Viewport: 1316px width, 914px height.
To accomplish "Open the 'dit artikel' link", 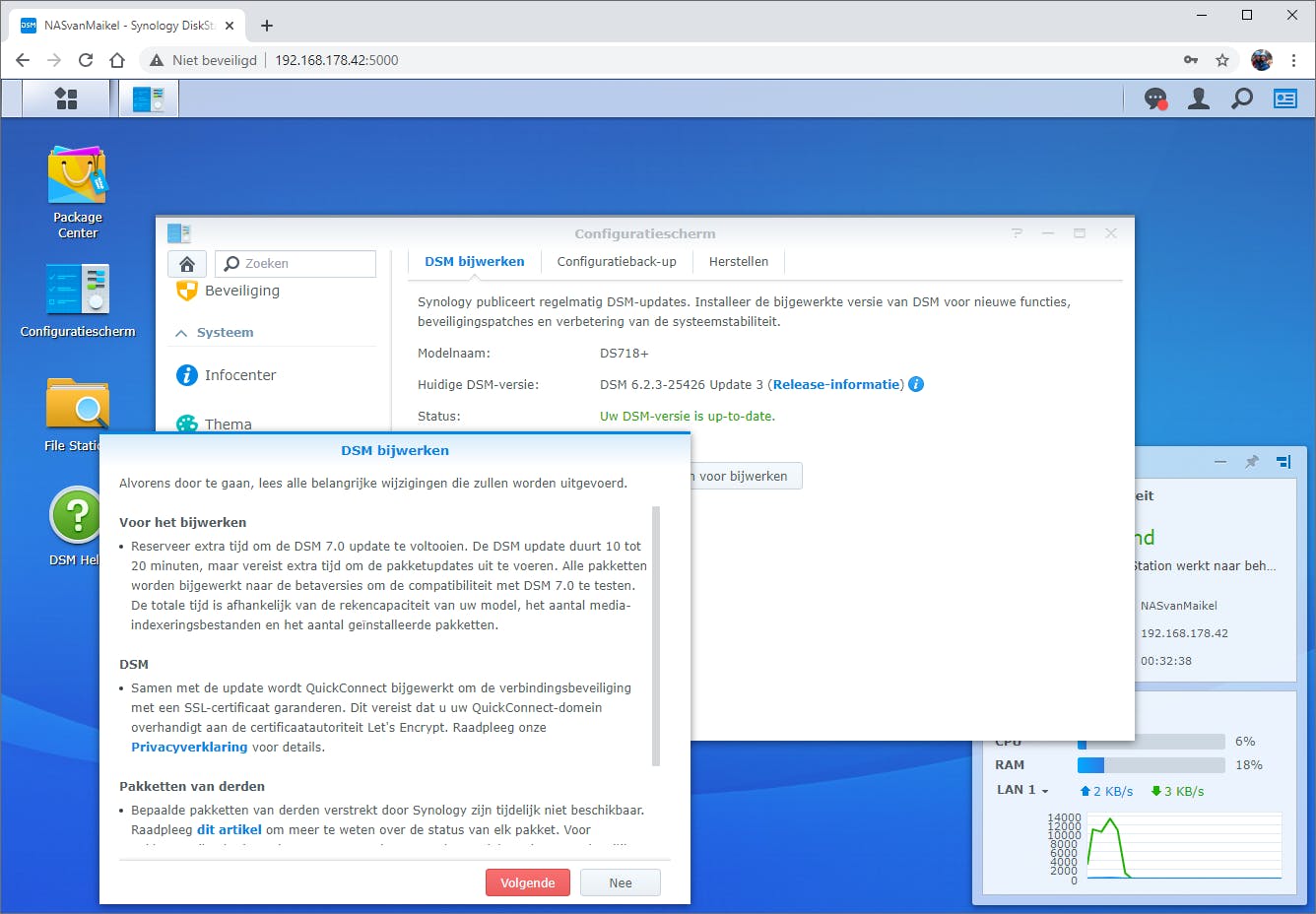I will 230,830.
